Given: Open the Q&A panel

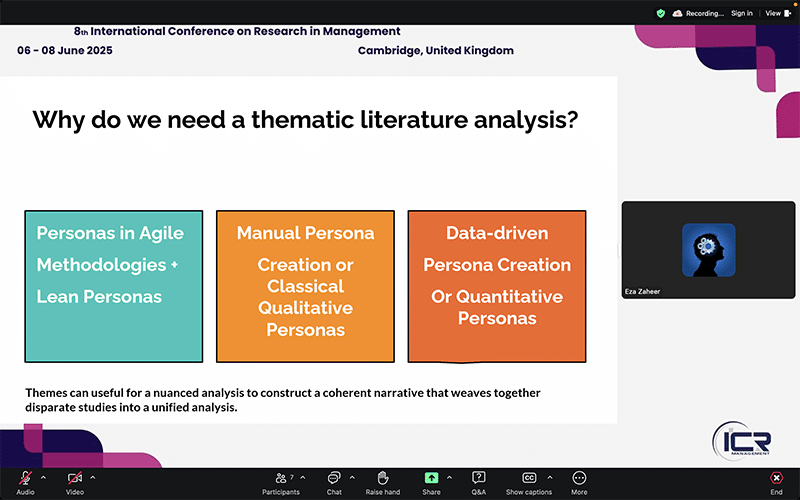Looking at the screenshot, I should click(479, 479).
